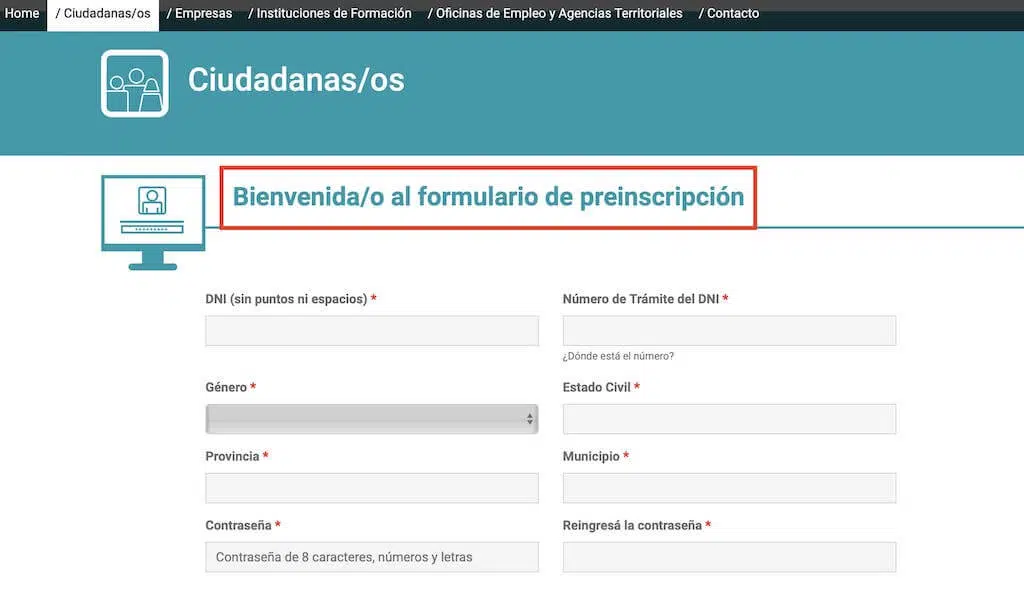The width and height of the screenshot is (1024, 590).
Task: Open Oficinas de Empleo y Agencias Territoriales
Action: (555, 14)
